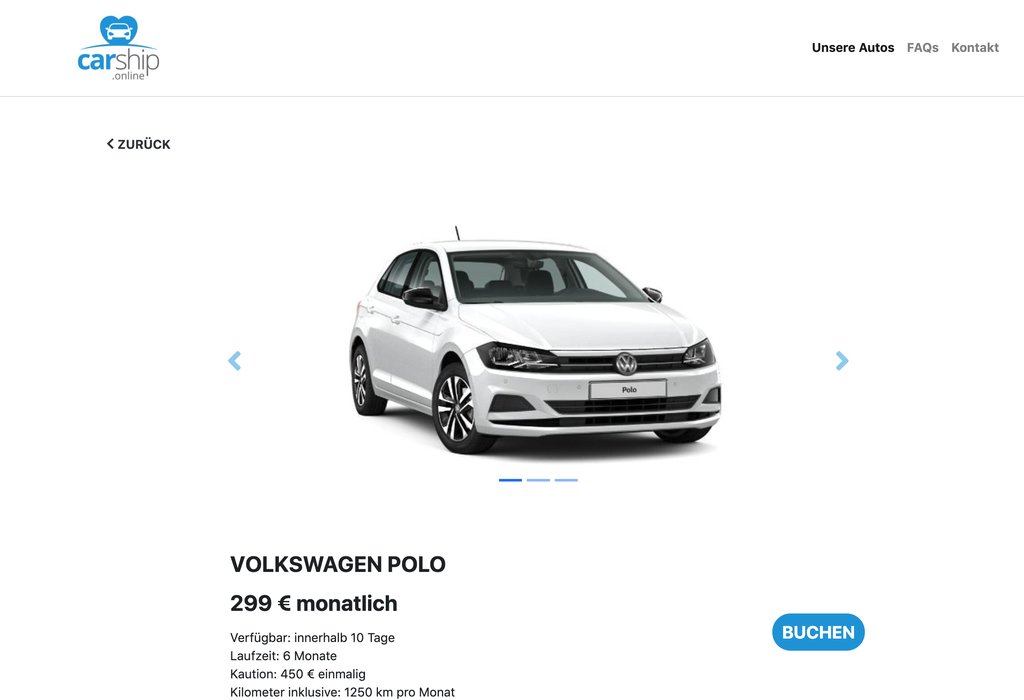Click the carship.online logo

point(118,48)
